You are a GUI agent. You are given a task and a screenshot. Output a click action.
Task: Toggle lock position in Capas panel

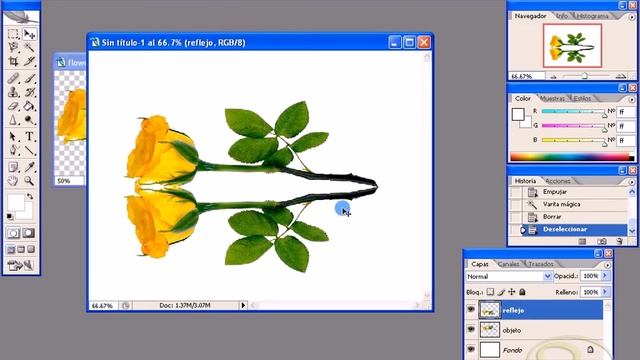point(511,292)
